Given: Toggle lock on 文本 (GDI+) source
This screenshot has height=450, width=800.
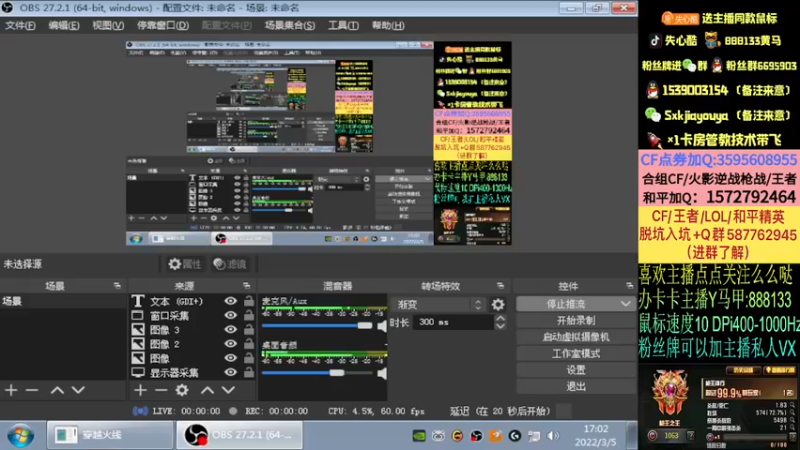Looking at the screenshot, I should click(x=248, y=301).
